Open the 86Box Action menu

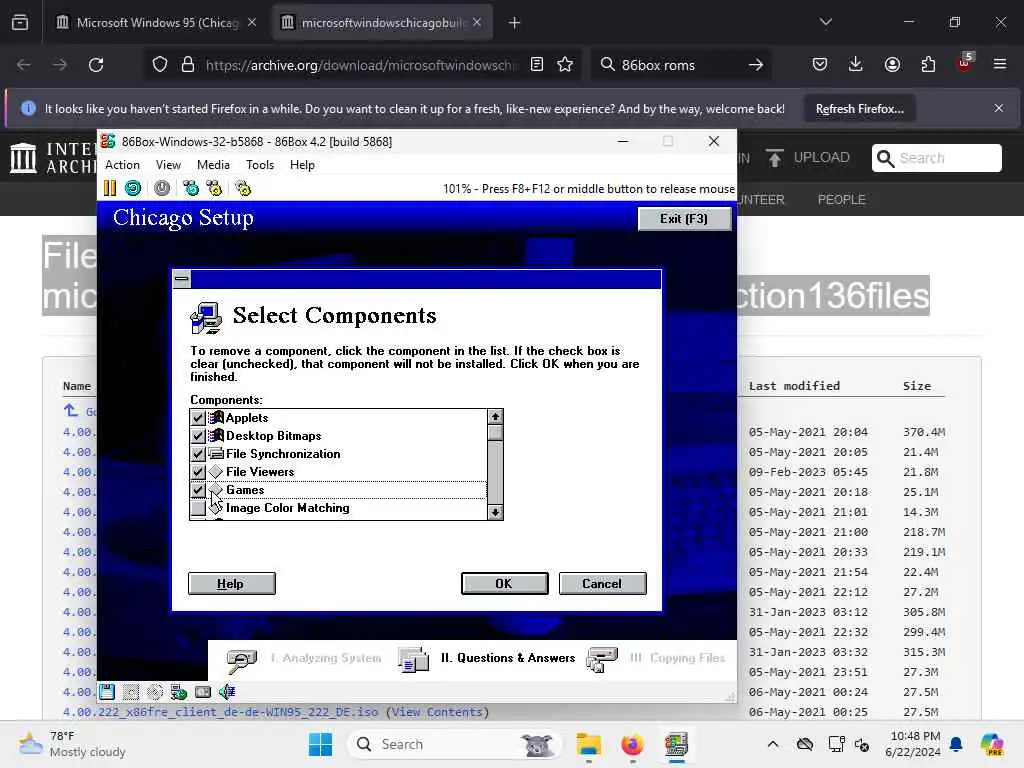[x=123, y=165]
